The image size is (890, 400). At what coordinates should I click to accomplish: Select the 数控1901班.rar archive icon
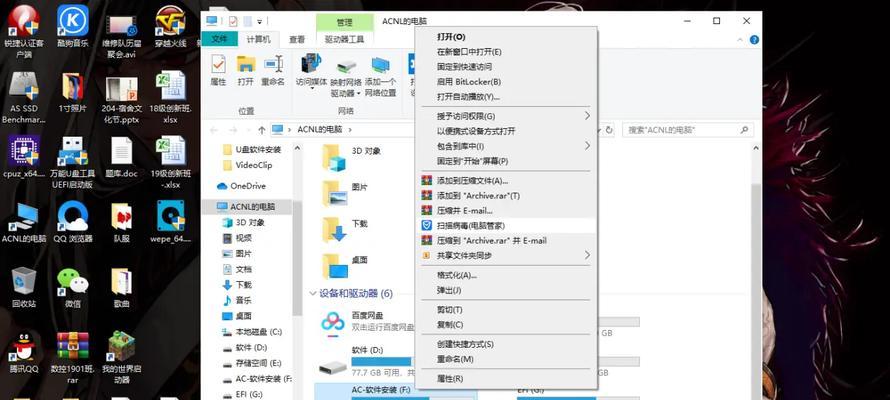point(73,357)
